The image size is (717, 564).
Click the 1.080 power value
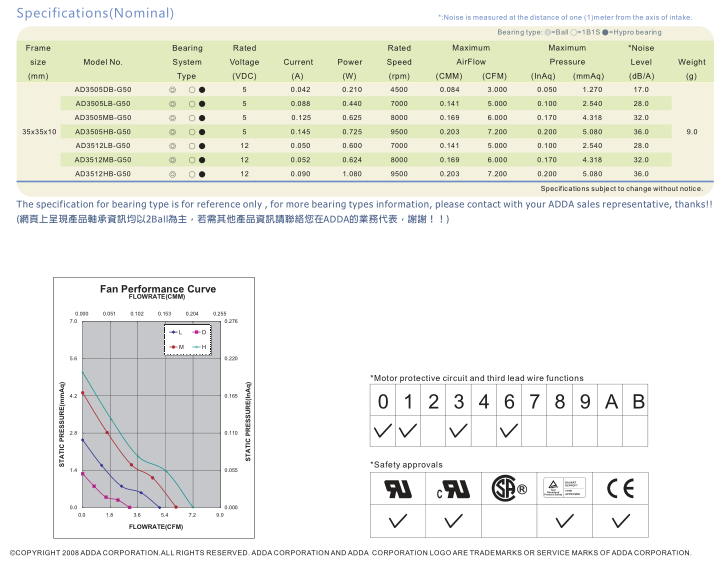(352, 174)
